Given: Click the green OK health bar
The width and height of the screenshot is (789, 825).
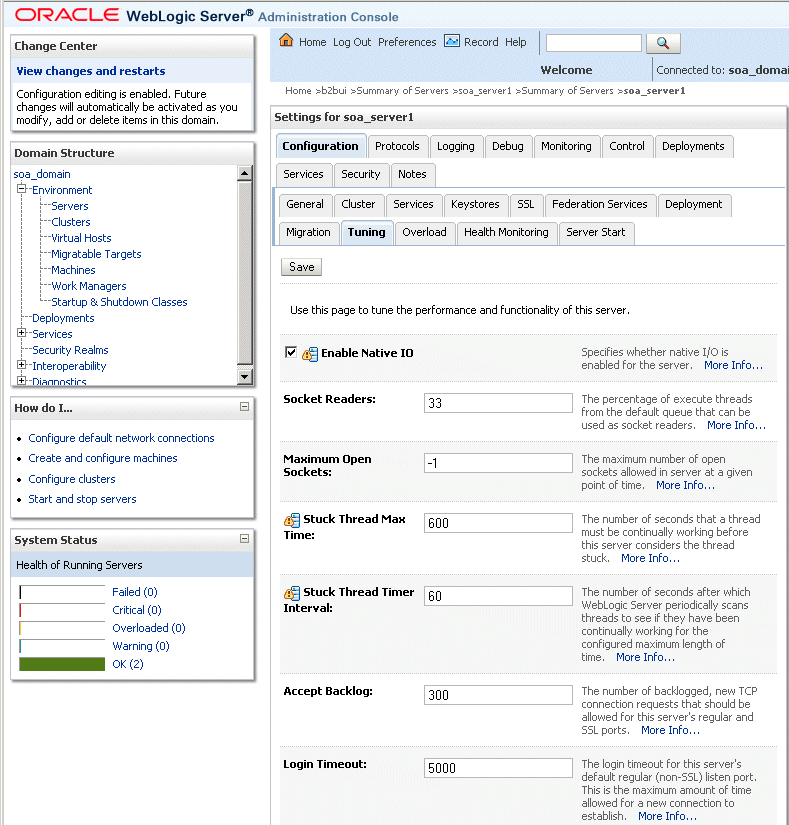Looking at the screenshot, I should pyautogui.click(x=62, y=664).
